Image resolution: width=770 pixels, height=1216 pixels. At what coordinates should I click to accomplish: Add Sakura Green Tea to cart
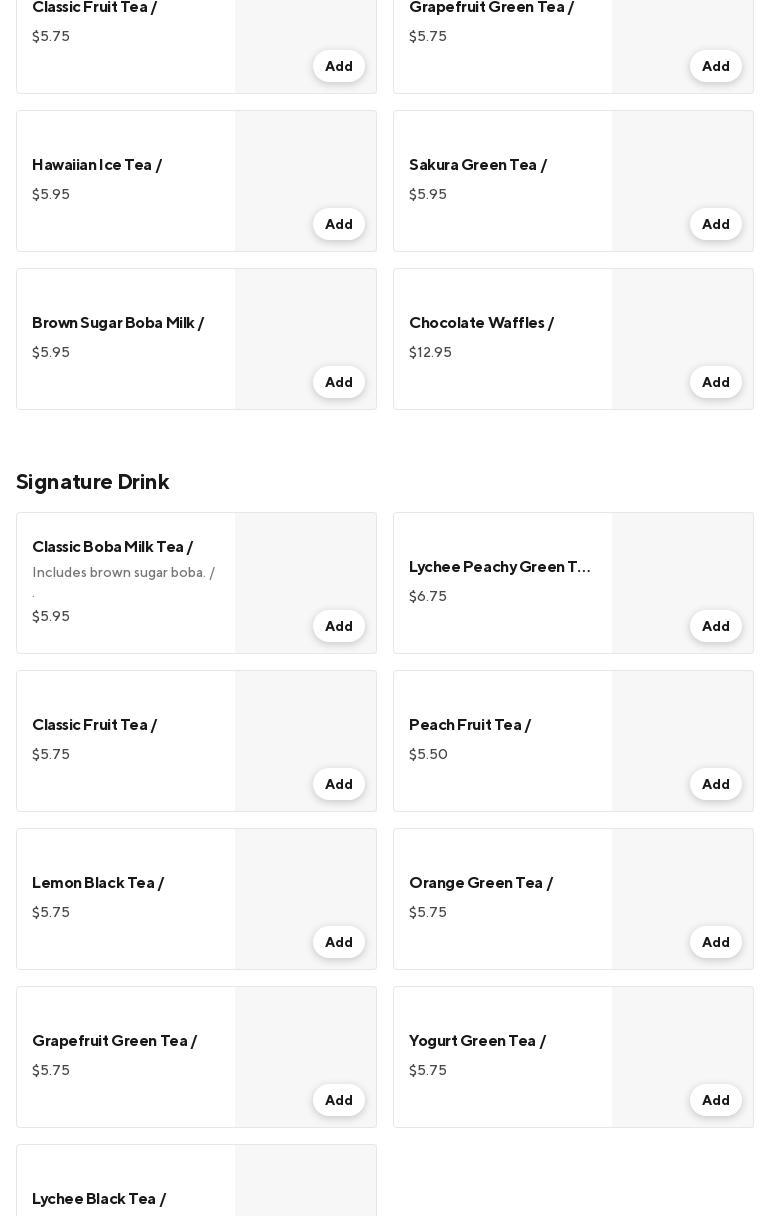[x=715, y=224]
